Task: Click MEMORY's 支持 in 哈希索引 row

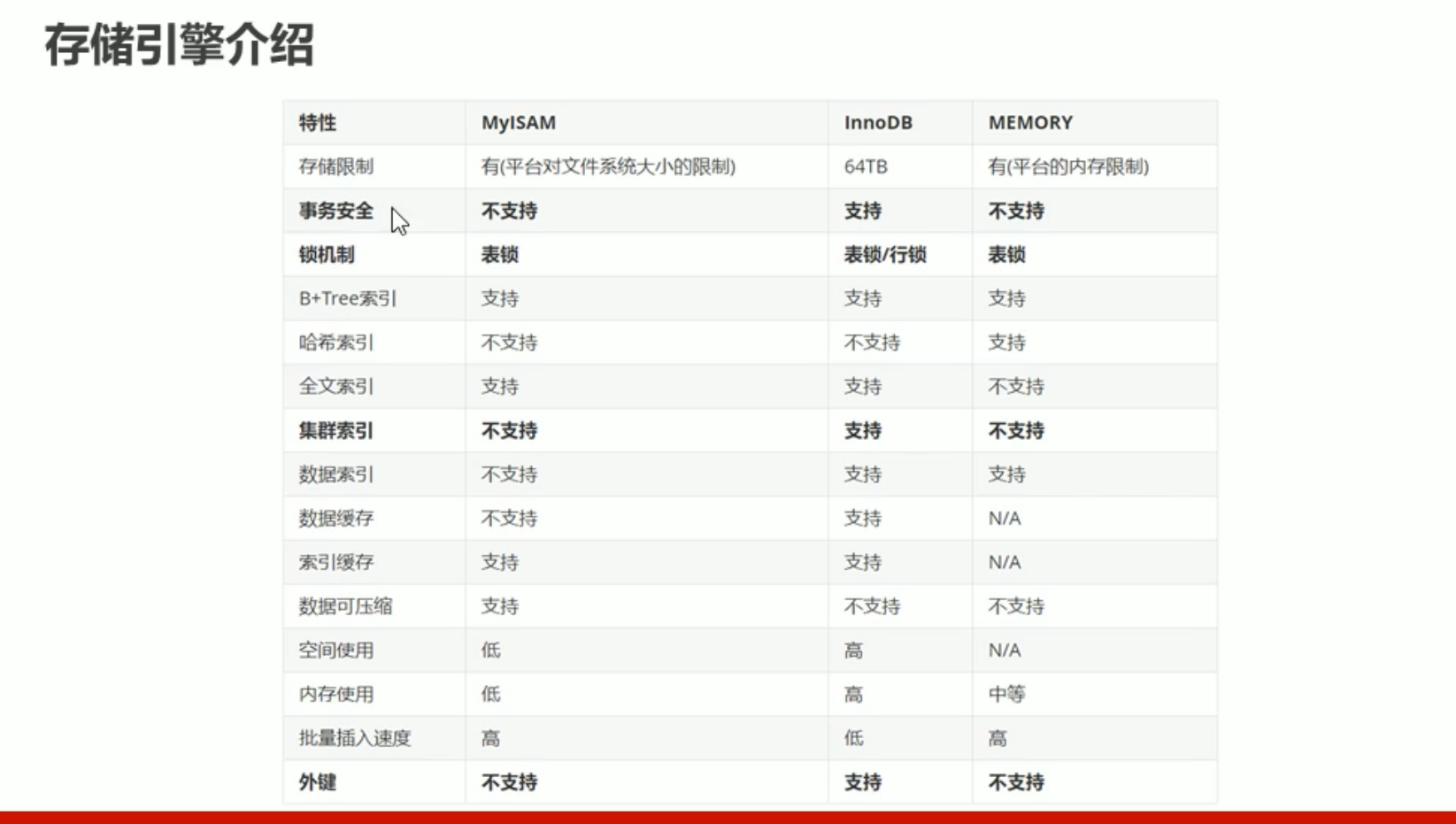Action: click(x=1007, y=343)
